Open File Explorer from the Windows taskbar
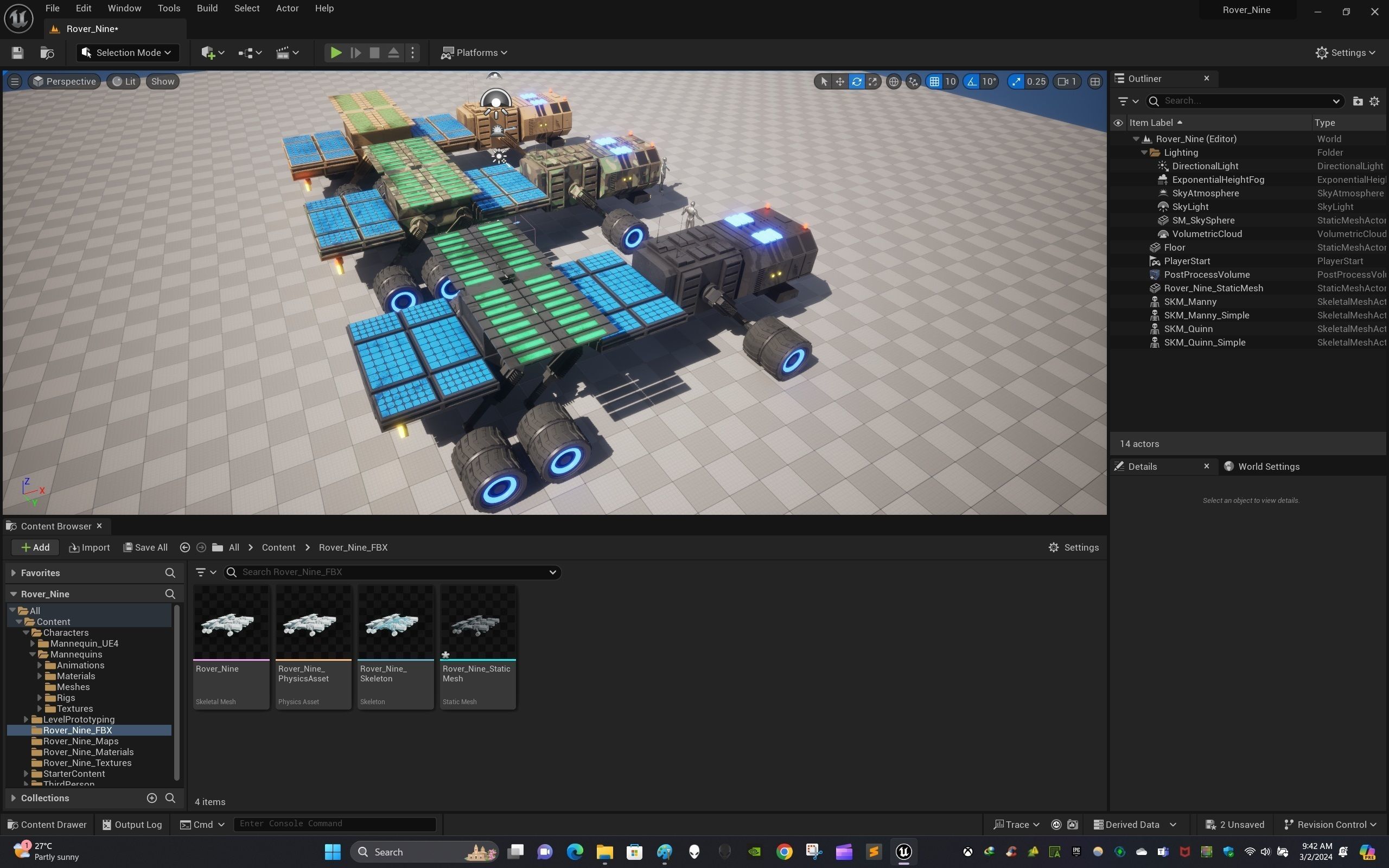The height and width of the screenshot is (868, 1389). pos(604,852)
